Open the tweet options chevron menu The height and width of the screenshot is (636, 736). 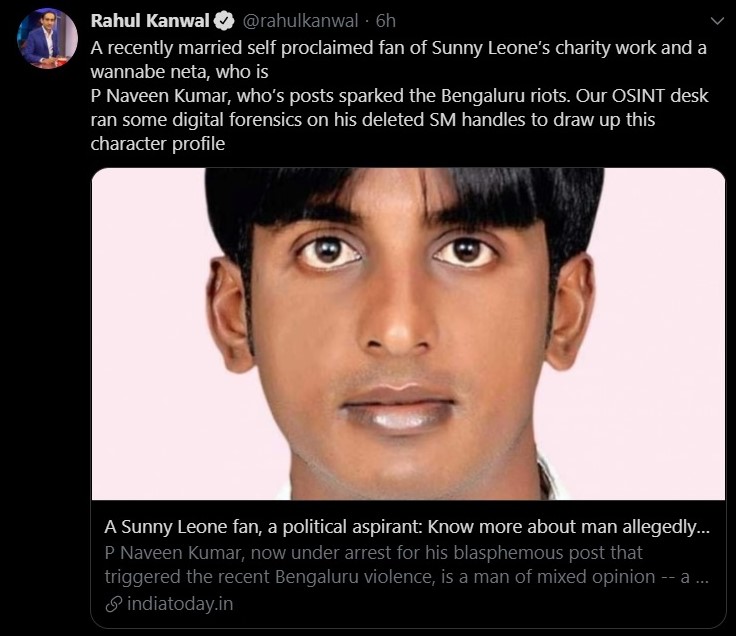coord(717,21)
